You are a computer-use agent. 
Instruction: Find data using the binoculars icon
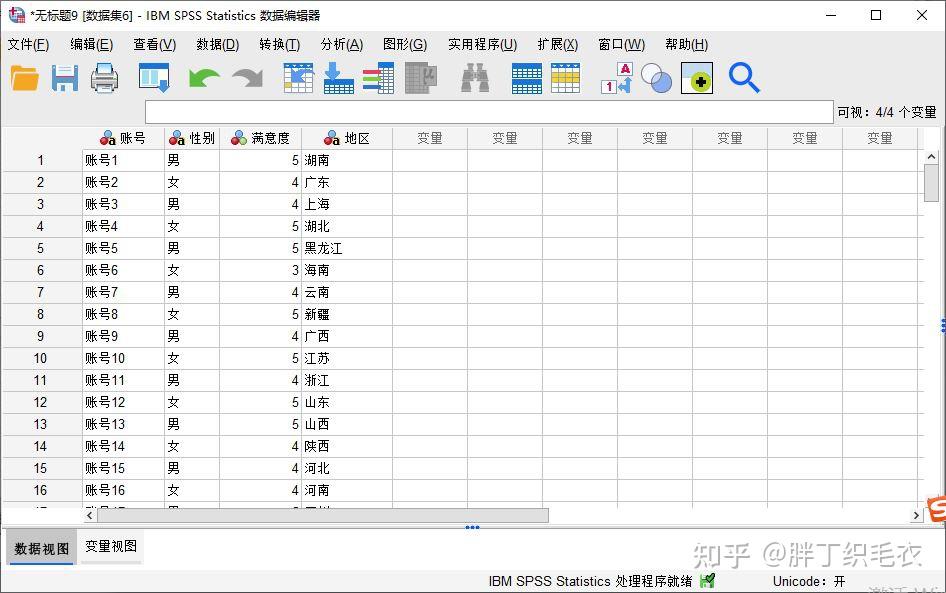click(x=474, y=78)
